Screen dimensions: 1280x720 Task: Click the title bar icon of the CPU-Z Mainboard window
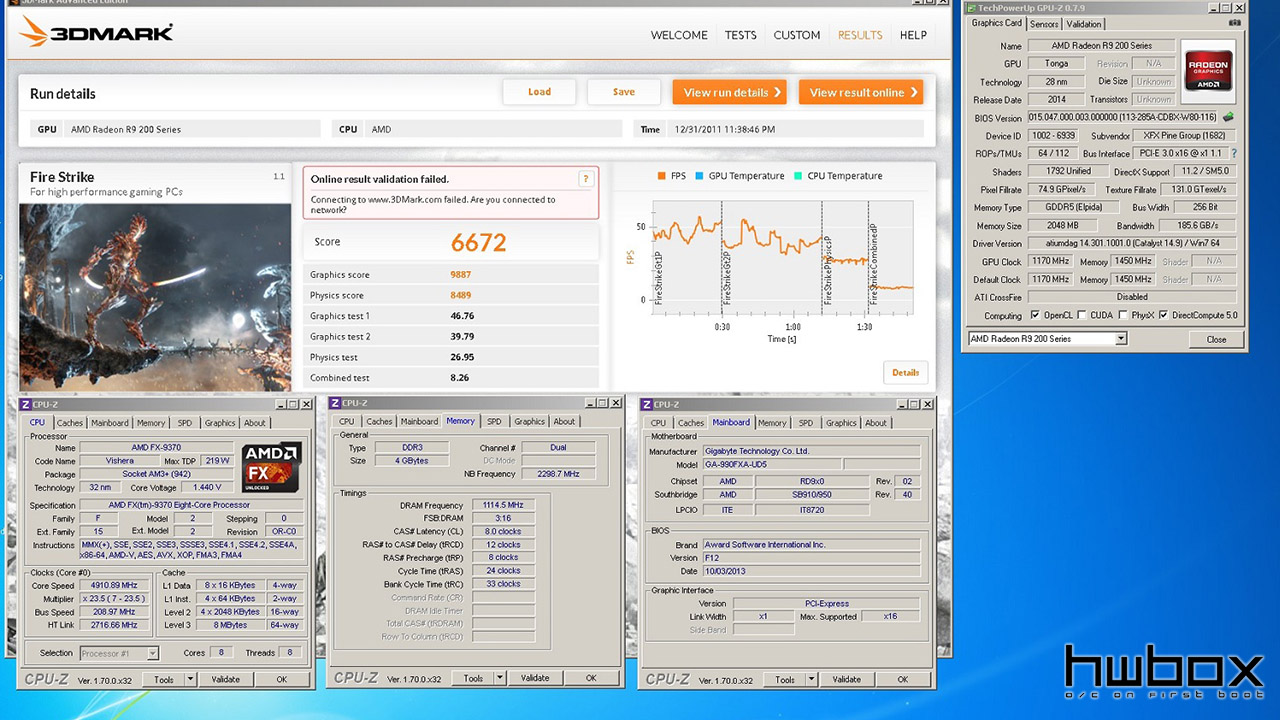tap(646, 404)
